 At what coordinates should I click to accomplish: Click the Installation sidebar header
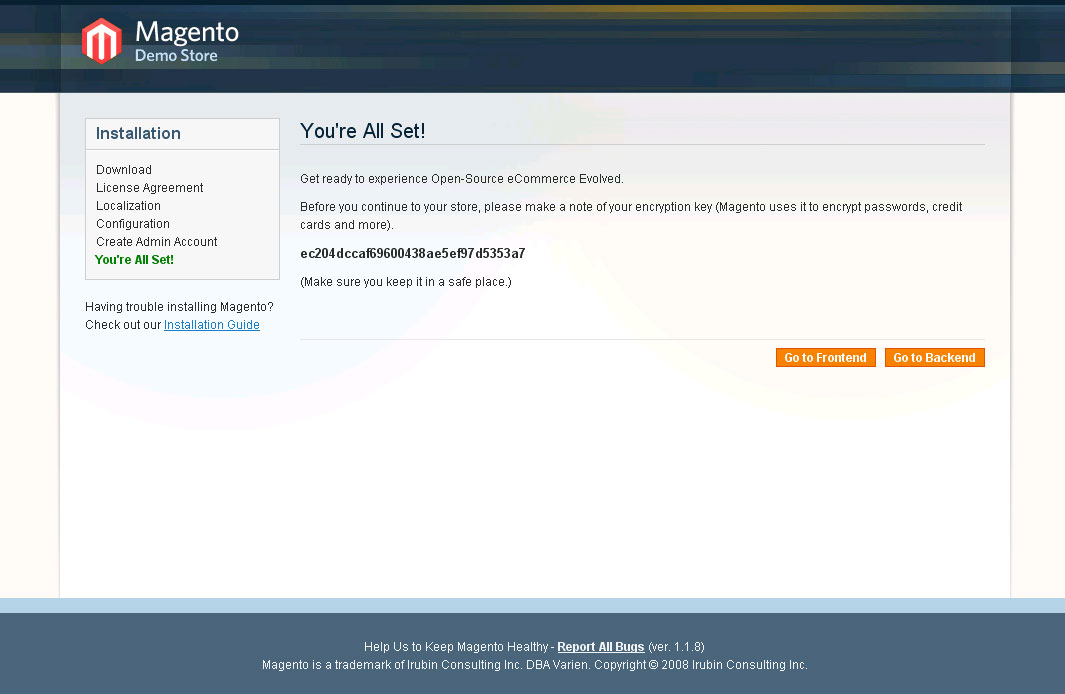(x=138, y=134)
